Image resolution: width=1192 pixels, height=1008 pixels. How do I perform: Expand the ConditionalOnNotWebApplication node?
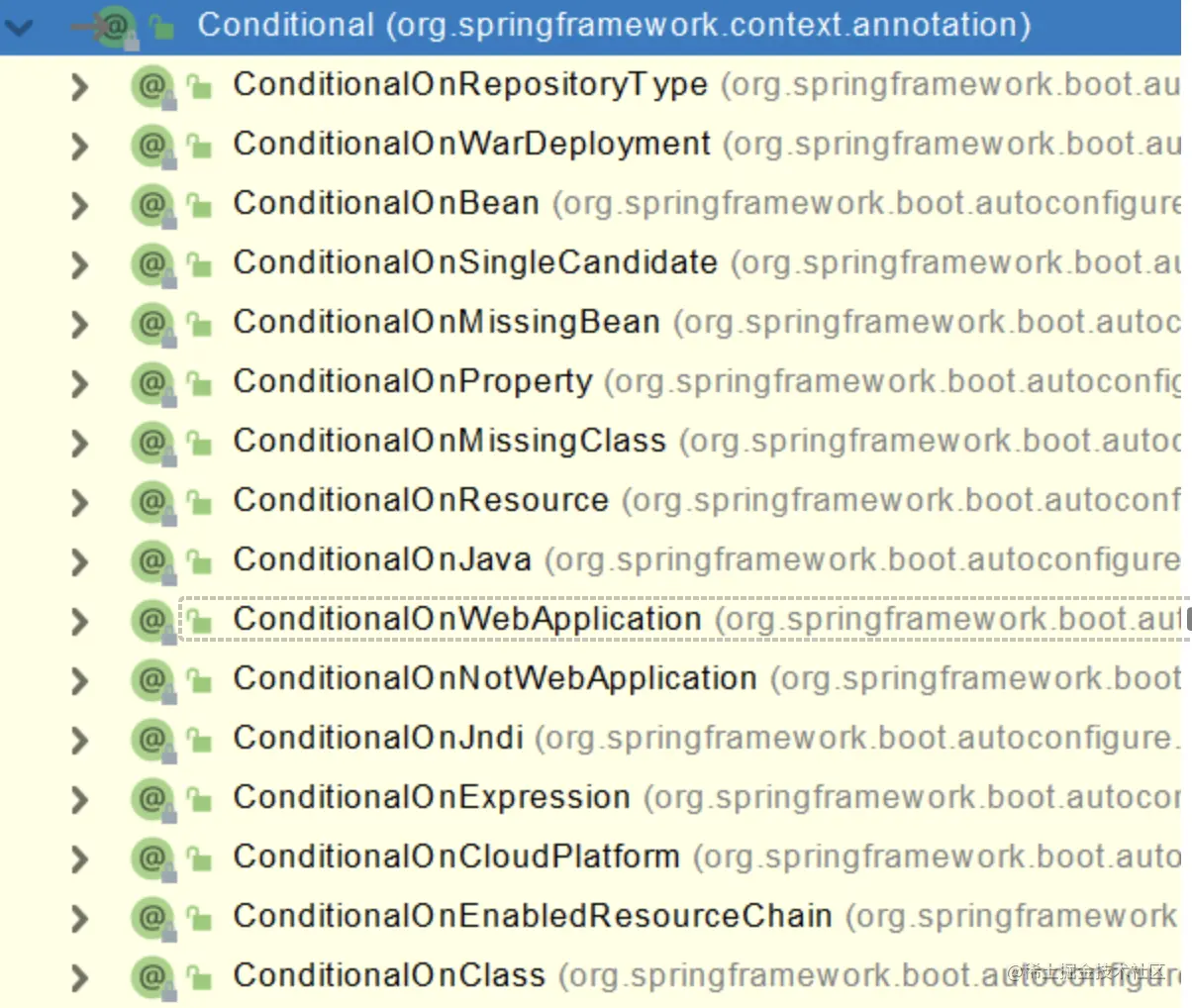[80, 681]
